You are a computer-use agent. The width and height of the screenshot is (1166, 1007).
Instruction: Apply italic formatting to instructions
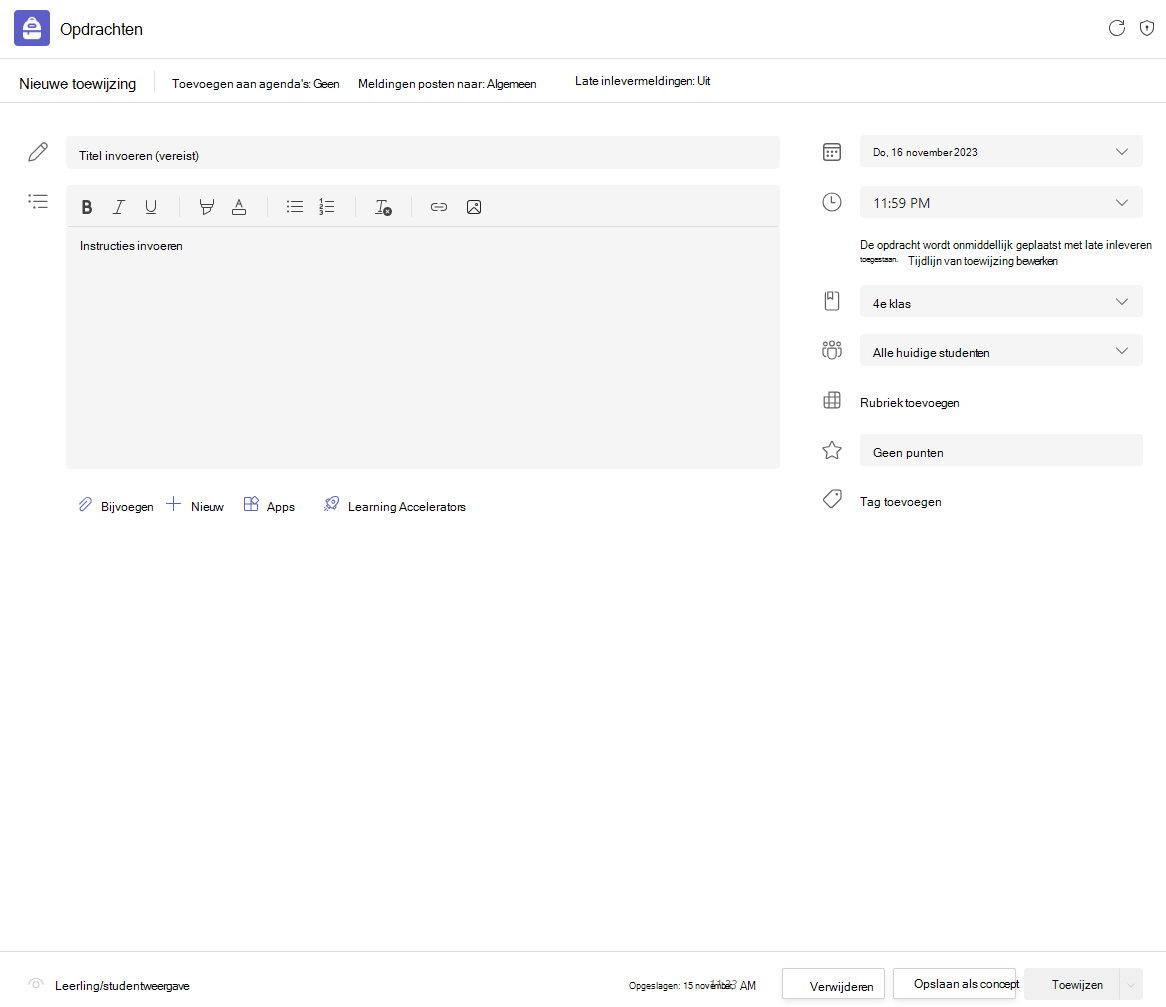point(119,207)
